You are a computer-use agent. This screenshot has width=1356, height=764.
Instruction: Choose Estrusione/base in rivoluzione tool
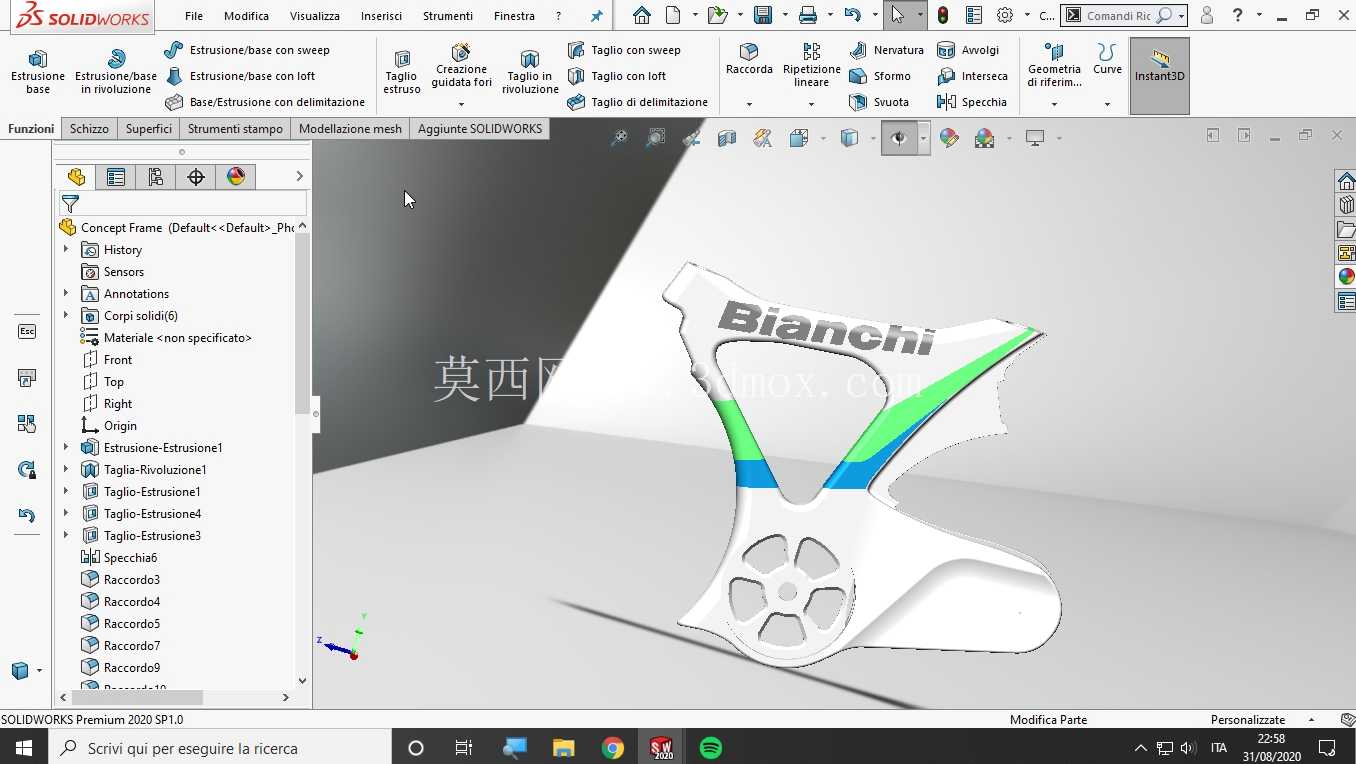tap(116, 72)
